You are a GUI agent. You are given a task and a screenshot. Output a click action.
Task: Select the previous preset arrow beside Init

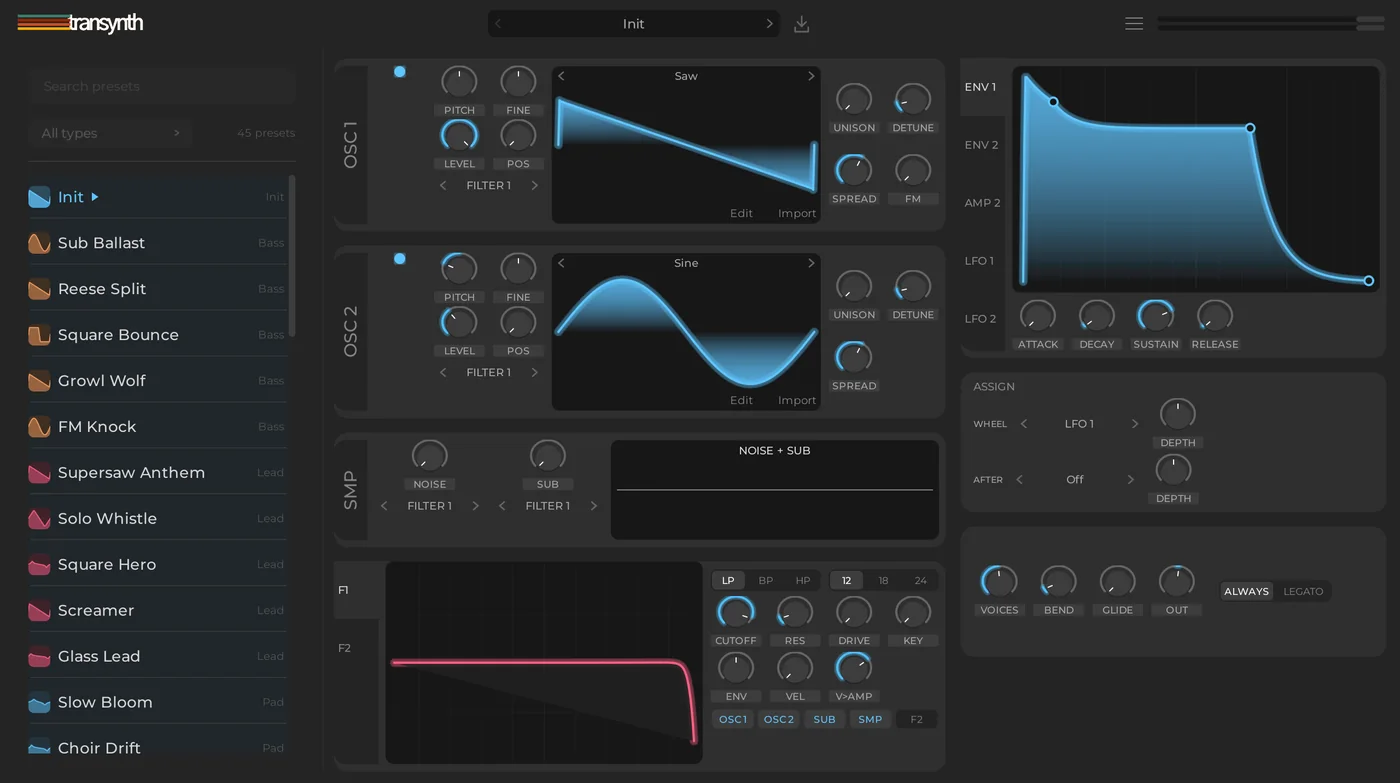(498, 23)
